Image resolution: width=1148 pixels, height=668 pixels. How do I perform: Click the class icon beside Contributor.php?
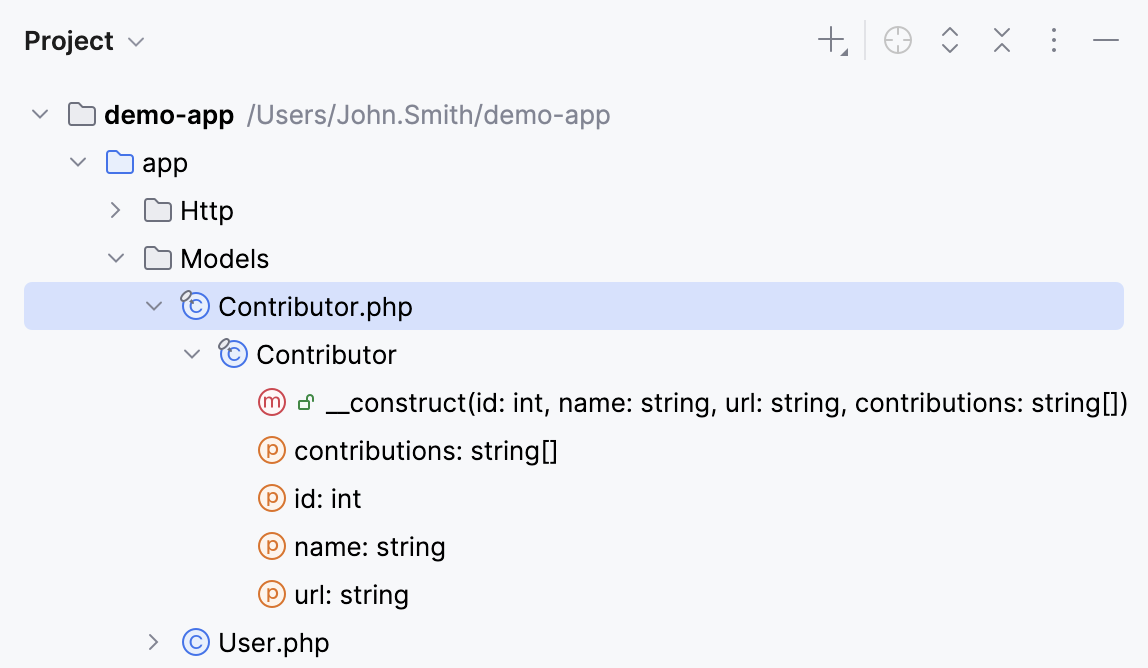[196, 306]
